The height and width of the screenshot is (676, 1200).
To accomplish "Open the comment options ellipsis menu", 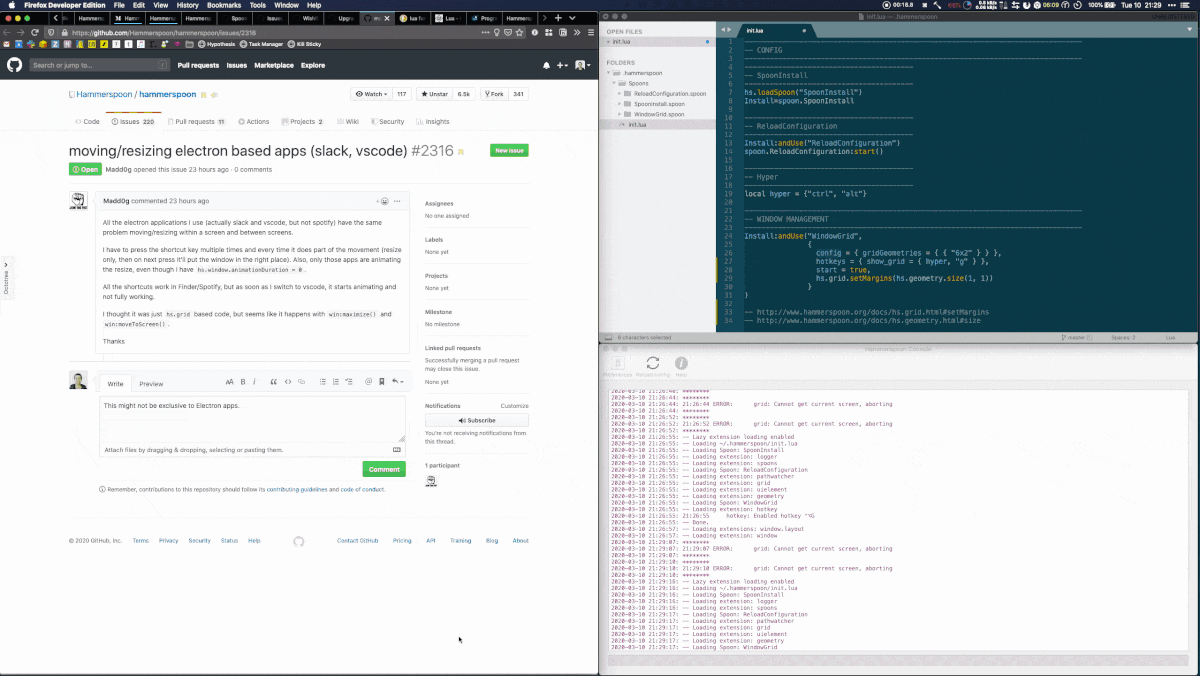I will point(397,200).
